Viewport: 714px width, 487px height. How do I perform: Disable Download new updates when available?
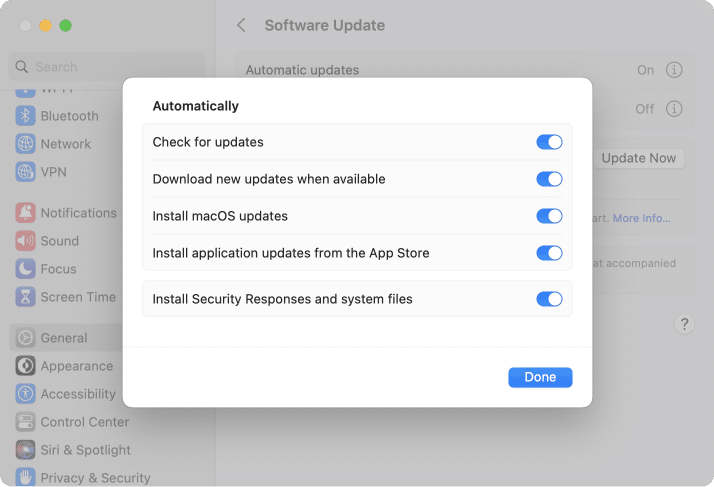coord(549,179)
